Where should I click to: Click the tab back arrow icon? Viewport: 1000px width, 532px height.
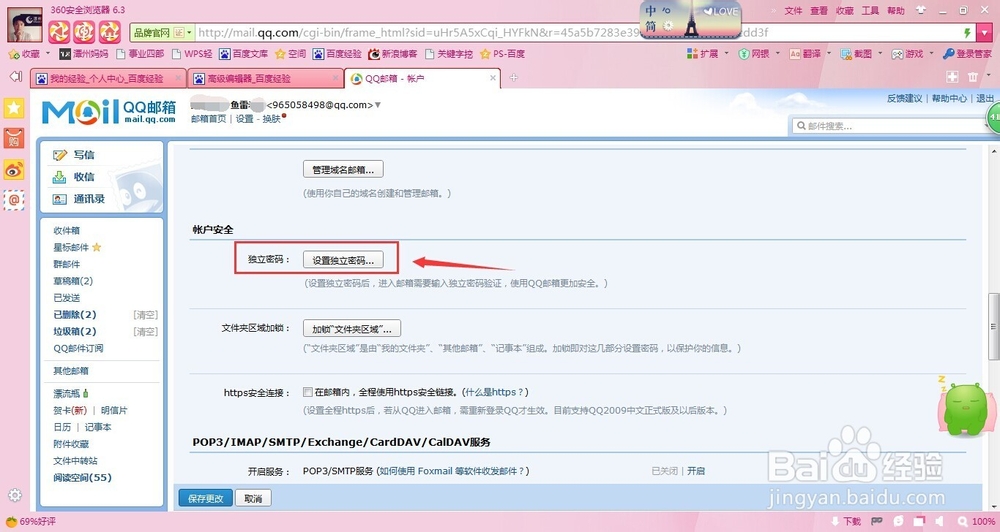[x=16, y=77]
